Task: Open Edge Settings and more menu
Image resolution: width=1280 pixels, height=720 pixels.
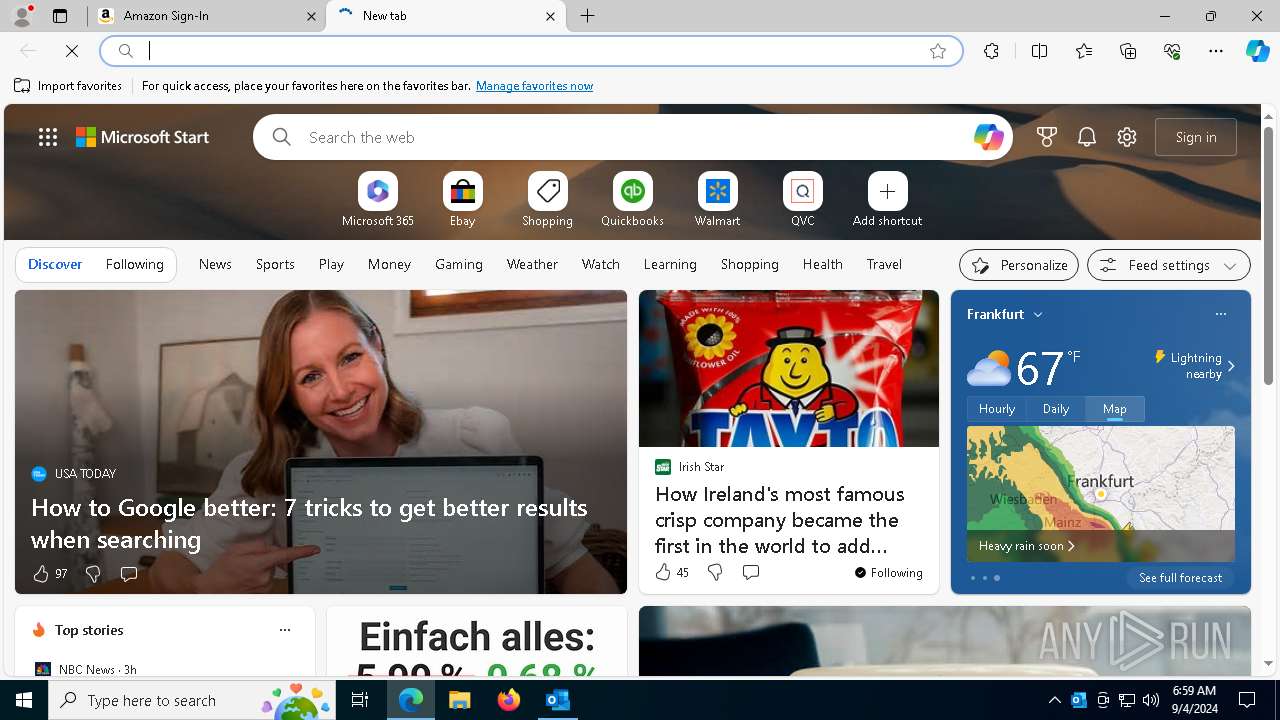Action: tap(1216, 51)
